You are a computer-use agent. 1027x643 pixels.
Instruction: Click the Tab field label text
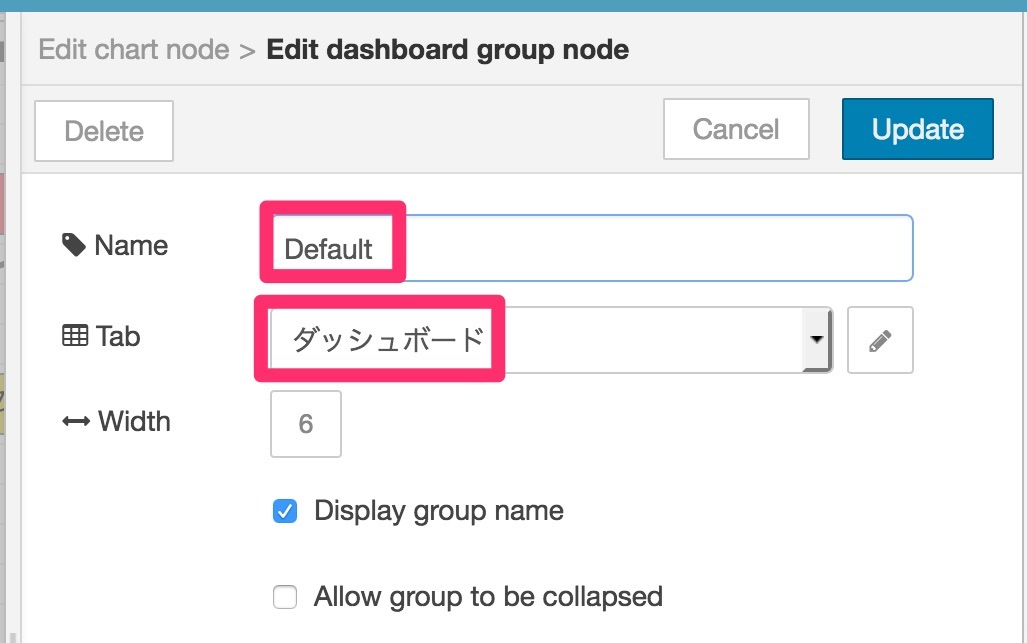119,336
